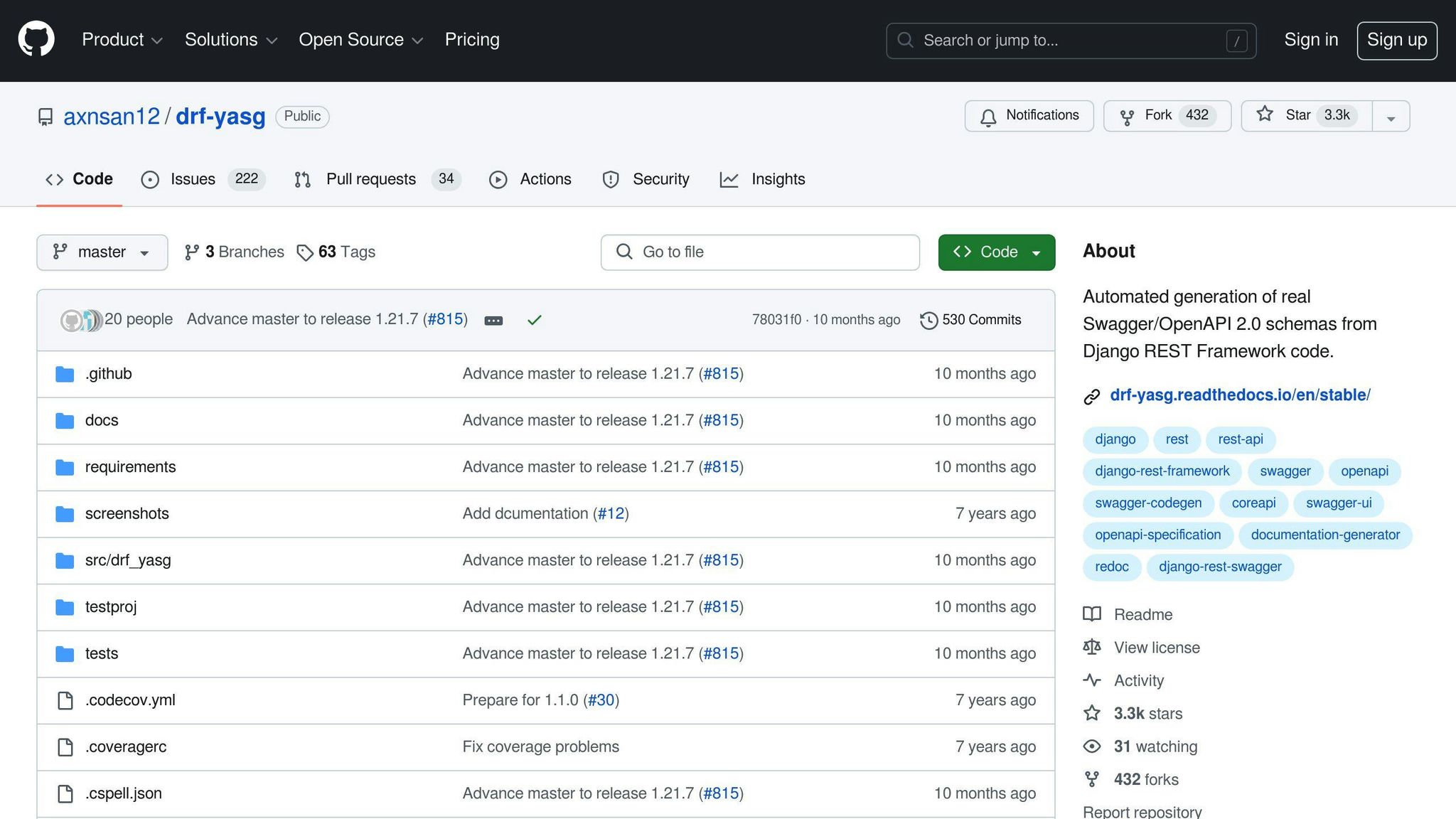The image size is (1456, 819).
Task: Click the Sign up button
Action: [1396, 41]
